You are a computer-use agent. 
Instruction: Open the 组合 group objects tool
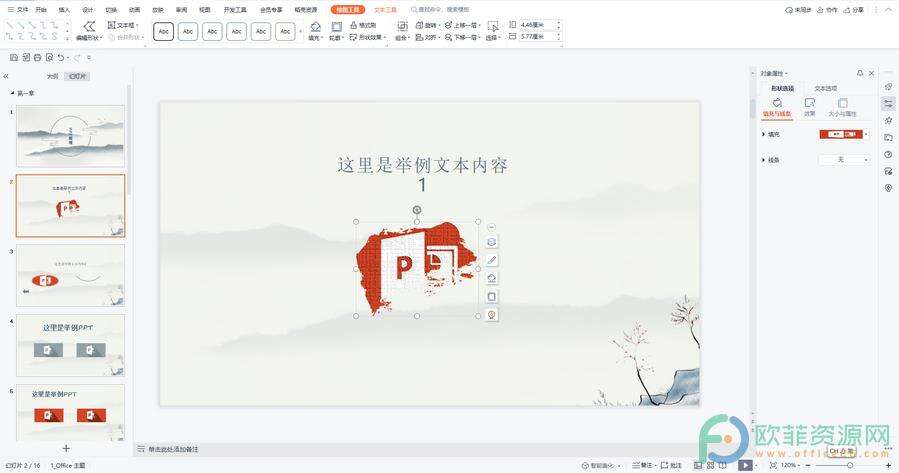coord(401,27)
